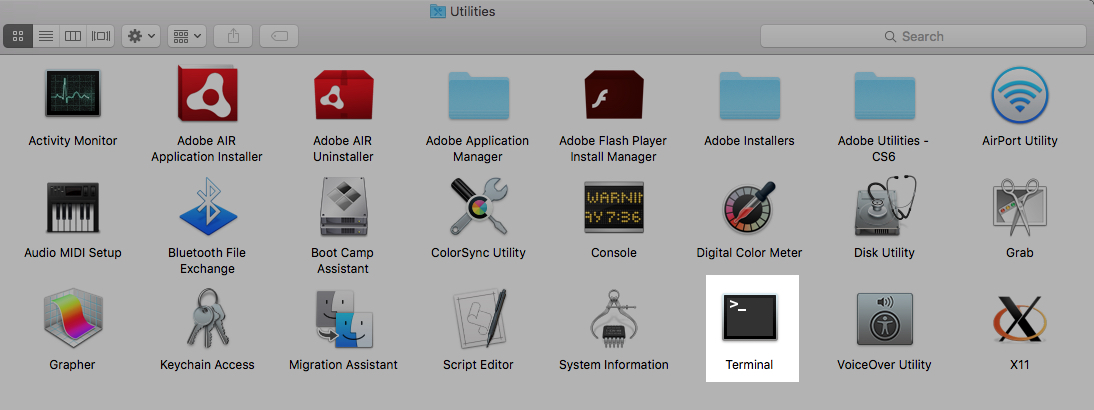Switch to icon view mode

pos(18,36)
